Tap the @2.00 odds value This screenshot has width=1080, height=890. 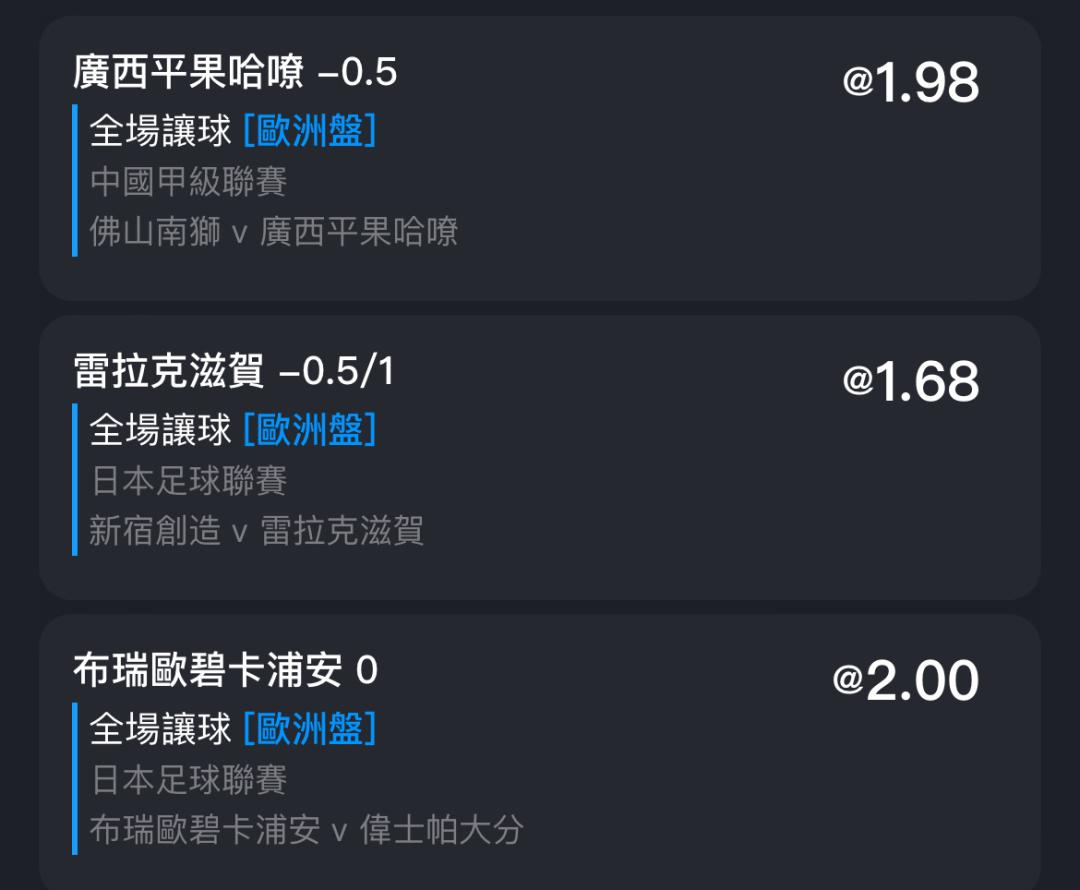tap(905, 682)
